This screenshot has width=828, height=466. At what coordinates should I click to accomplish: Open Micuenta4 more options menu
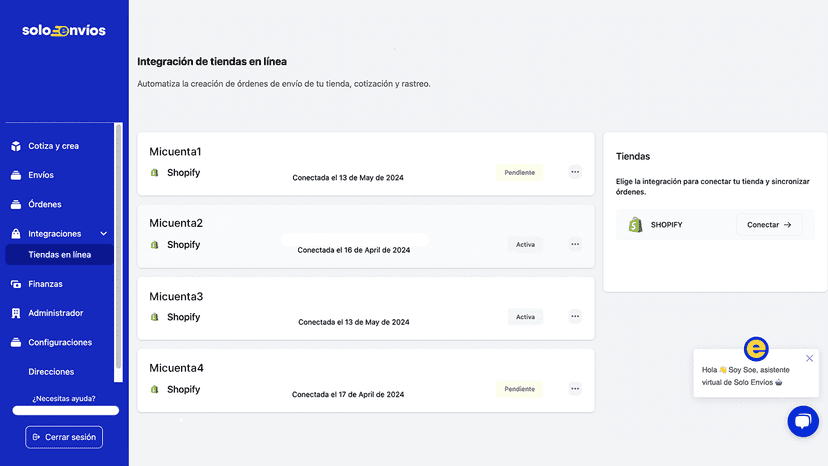(575, 389)
